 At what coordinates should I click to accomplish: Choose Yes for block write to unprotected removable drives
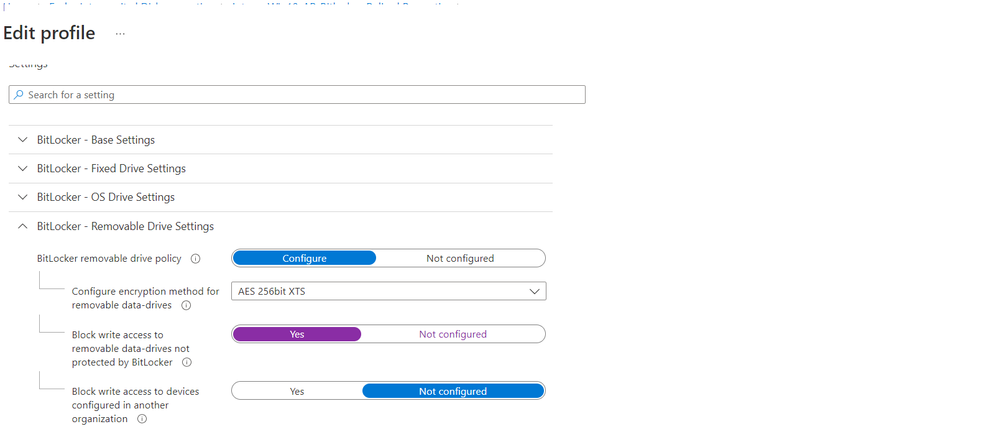[x=297, y=334]
